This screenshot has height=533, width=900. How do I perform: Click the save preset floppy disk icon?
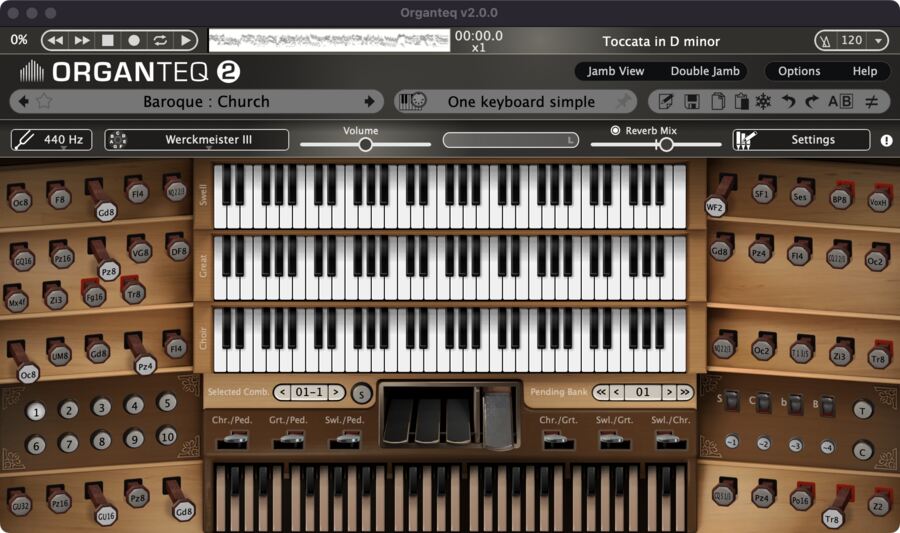coord(691,101)
